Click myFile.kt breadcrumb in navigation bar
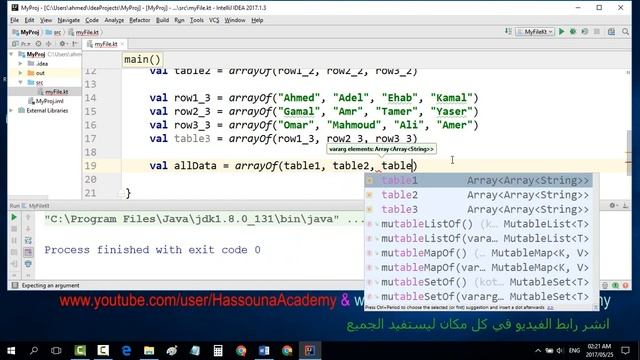Viewport: 640px width, 360px height. 84,32
